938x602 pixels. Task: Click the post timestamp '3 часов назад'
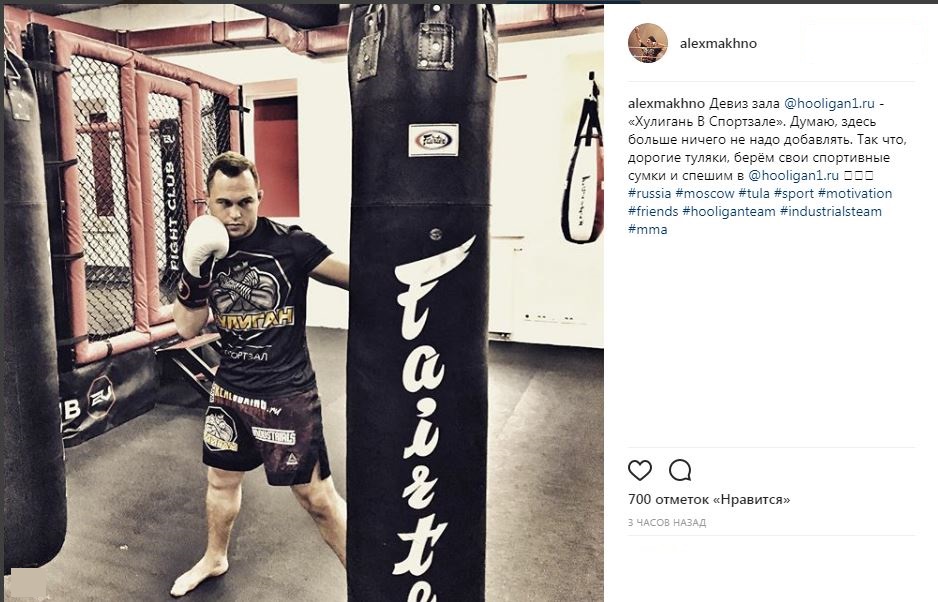coord(667,522)
